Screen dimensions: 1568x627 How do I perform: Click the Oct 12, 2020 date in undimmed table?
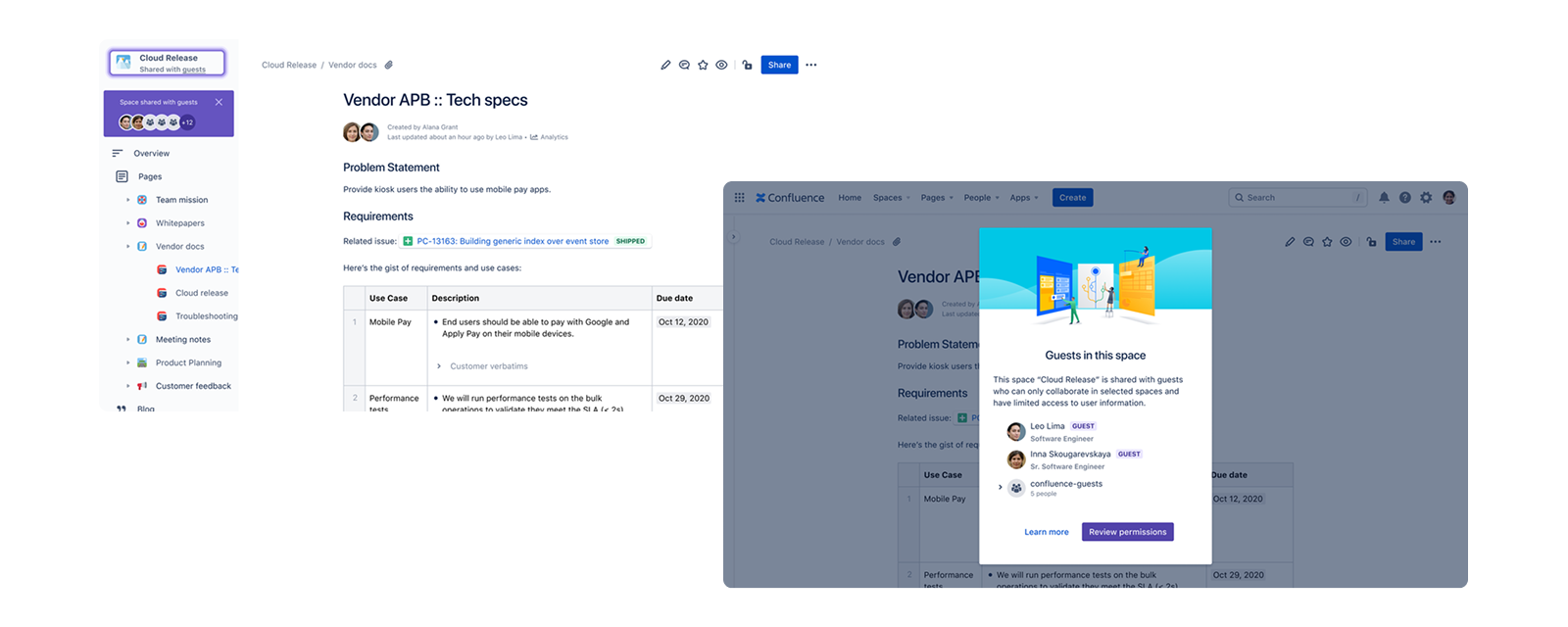[x=683, y=321]
